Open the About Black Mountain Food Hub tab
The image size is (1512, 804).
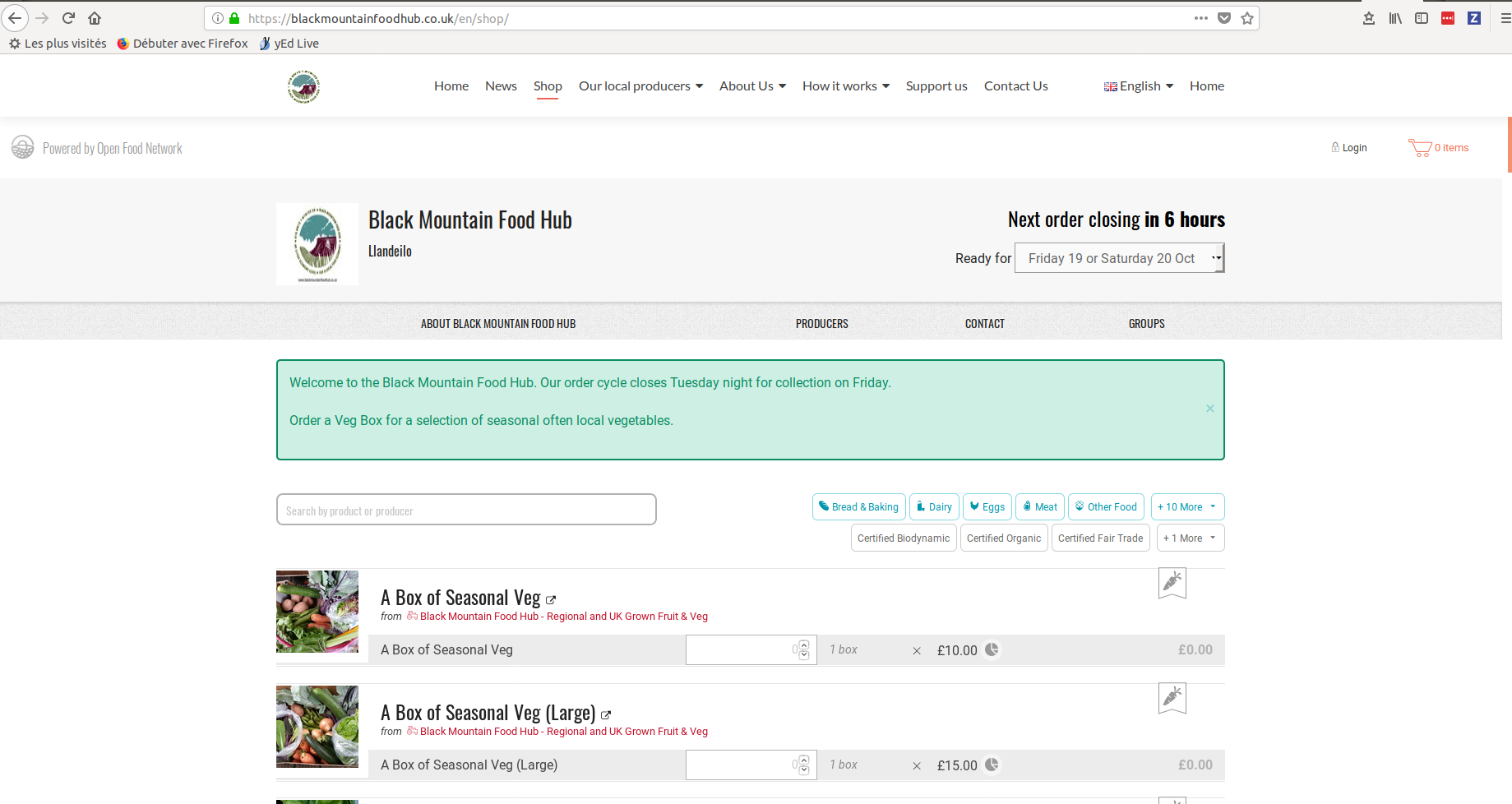[498, 324]
